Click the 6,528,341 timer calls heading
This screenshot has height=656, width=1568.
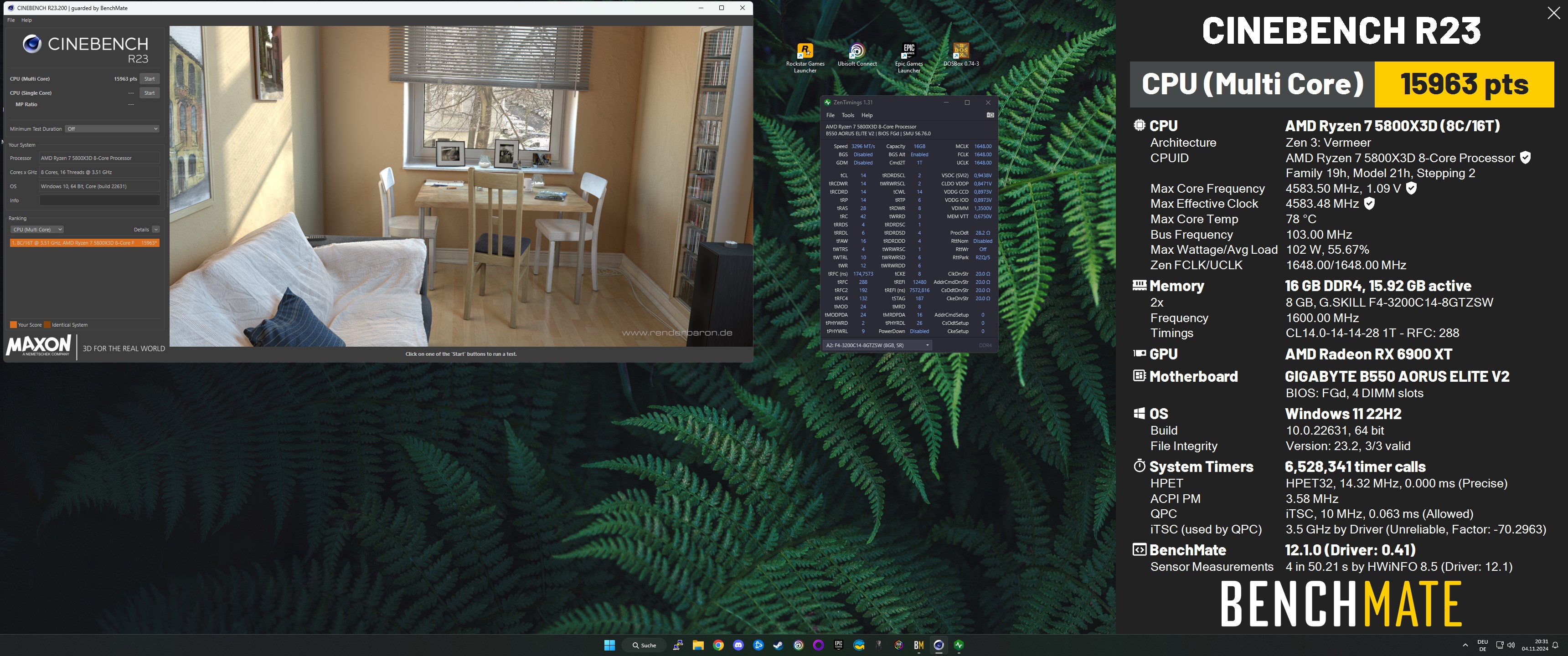click(1355, 467)
